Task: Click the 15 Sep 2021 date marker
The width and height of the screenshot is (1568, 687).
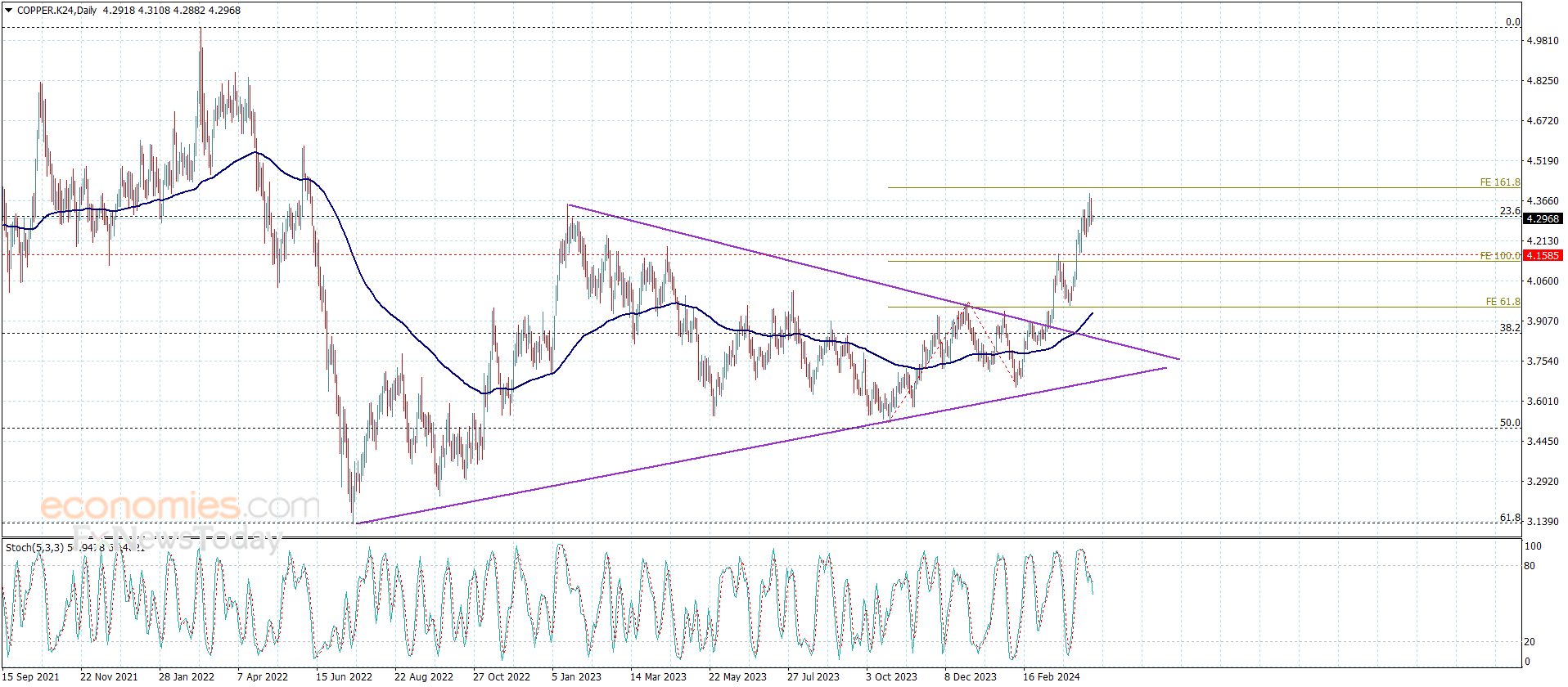Action: (31, 676)
